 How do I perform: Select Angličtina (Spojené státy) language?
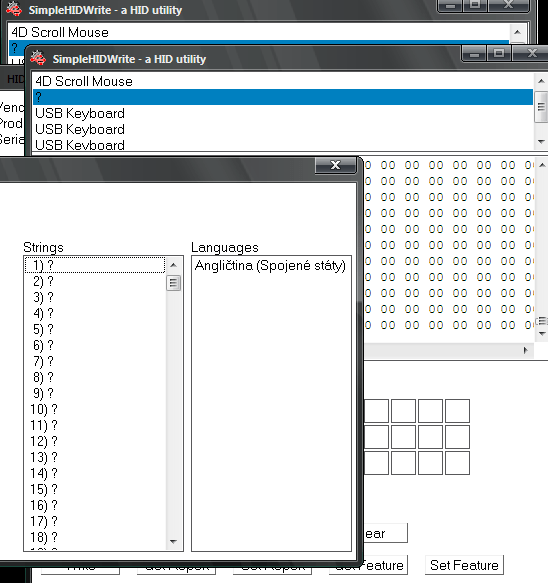coord(271,265)
